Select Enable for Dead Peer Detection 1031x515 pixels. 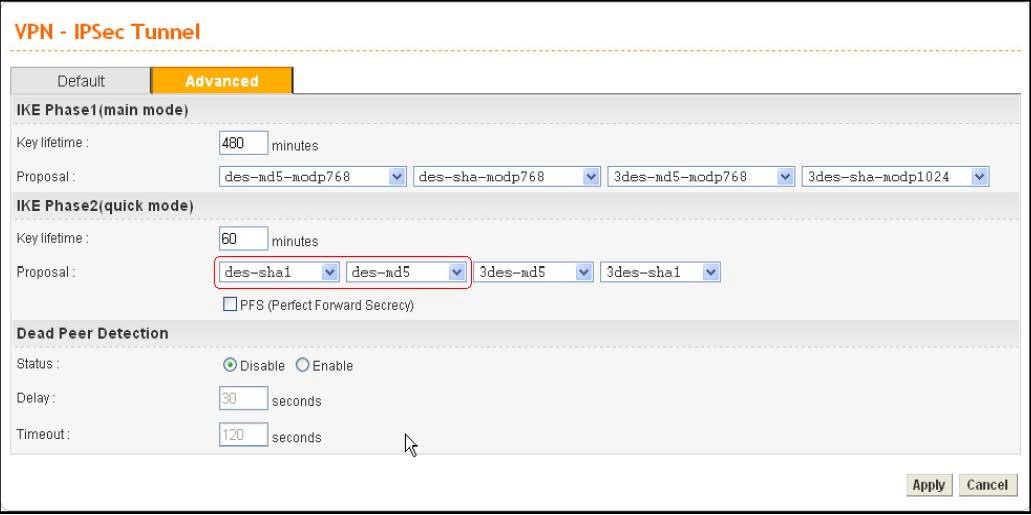coord(302,366)
